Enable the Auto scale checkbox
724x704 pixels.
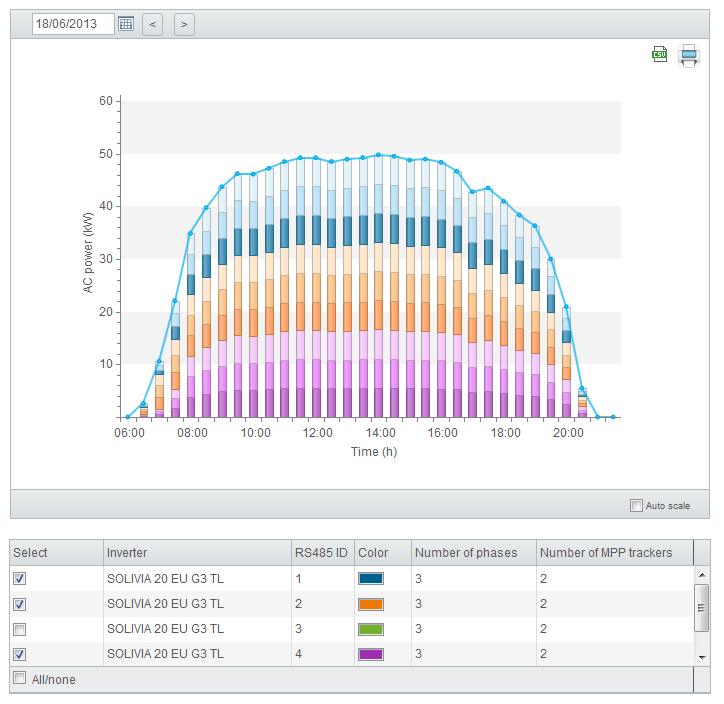coord(636,505)
